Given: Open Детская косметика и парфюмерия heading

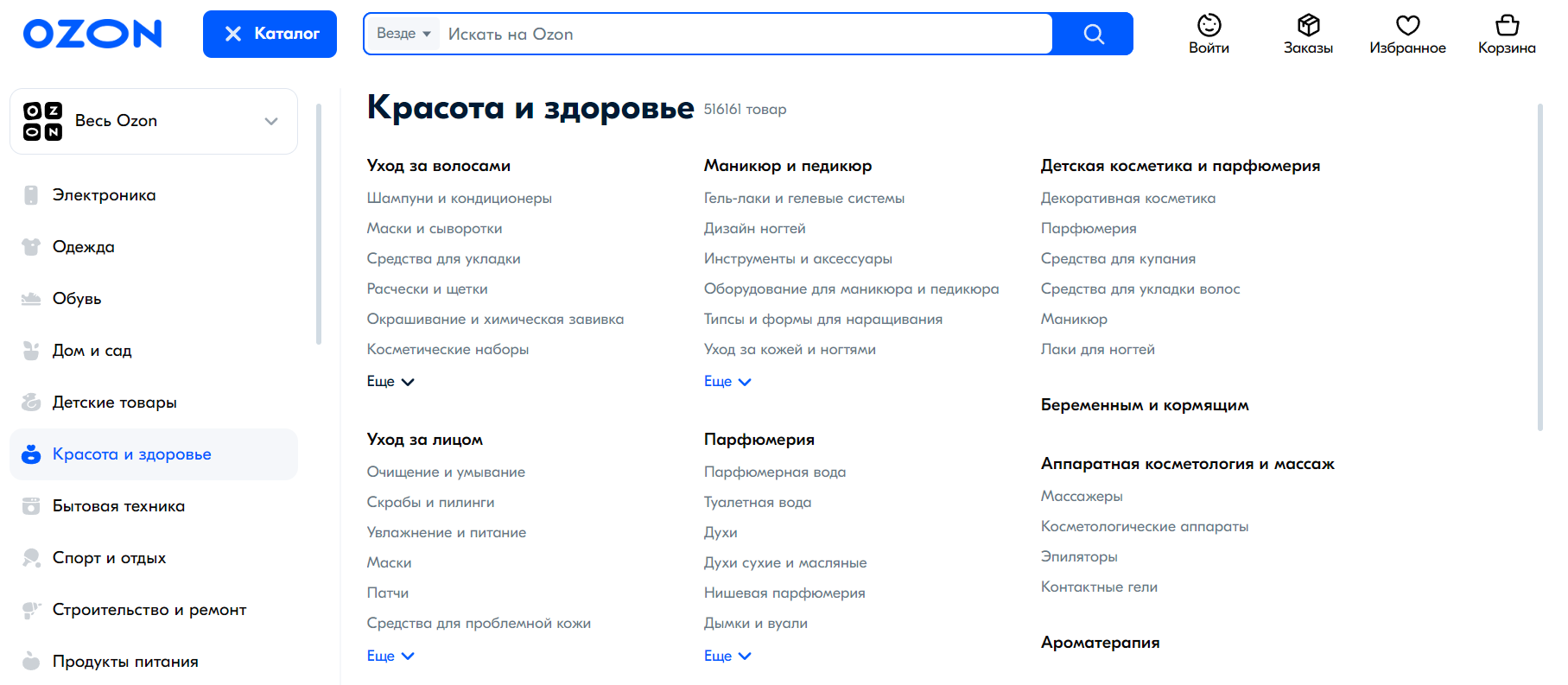Looking at the screenshot, I should pyautogui.click(x=1180, y=166).
